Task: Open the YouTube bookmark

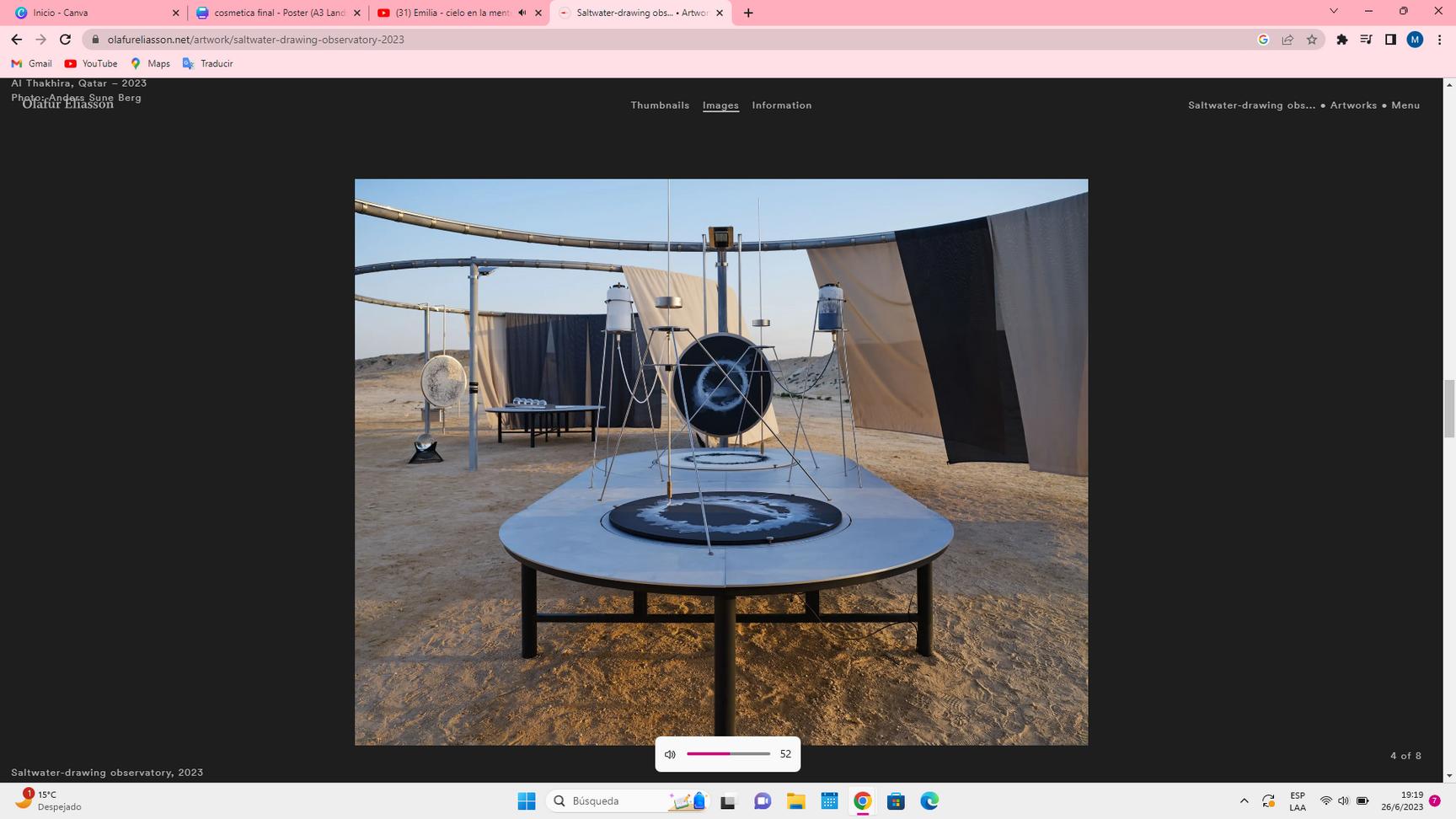Action: point(91,63)
